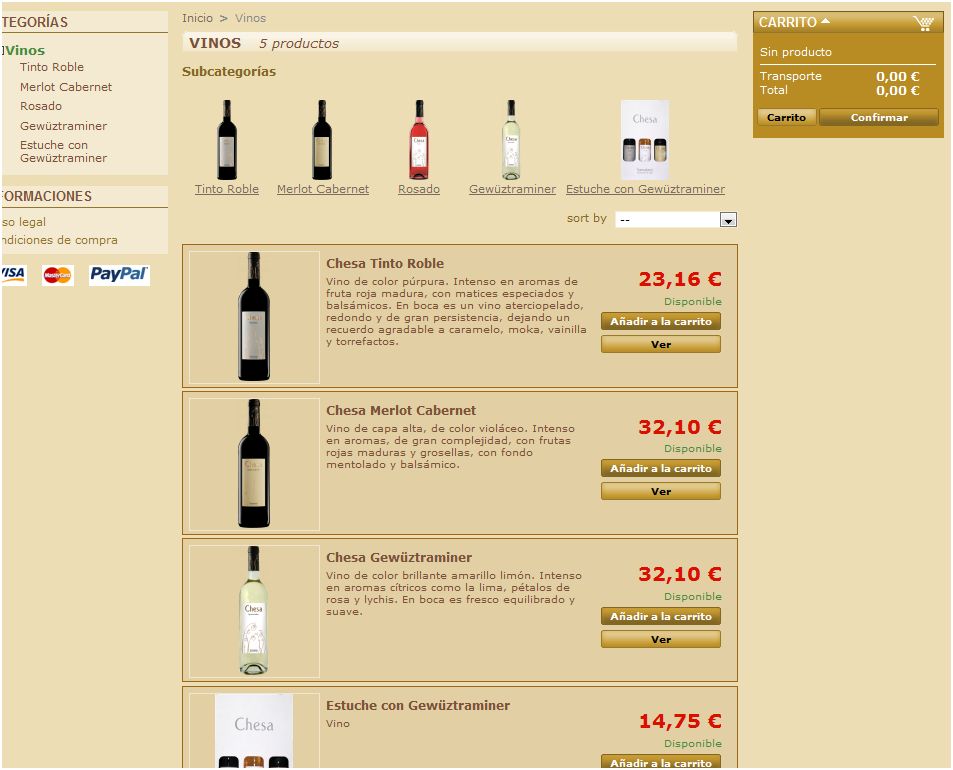Click Merlot Cabernet subcategory link

tap(323, 189)
